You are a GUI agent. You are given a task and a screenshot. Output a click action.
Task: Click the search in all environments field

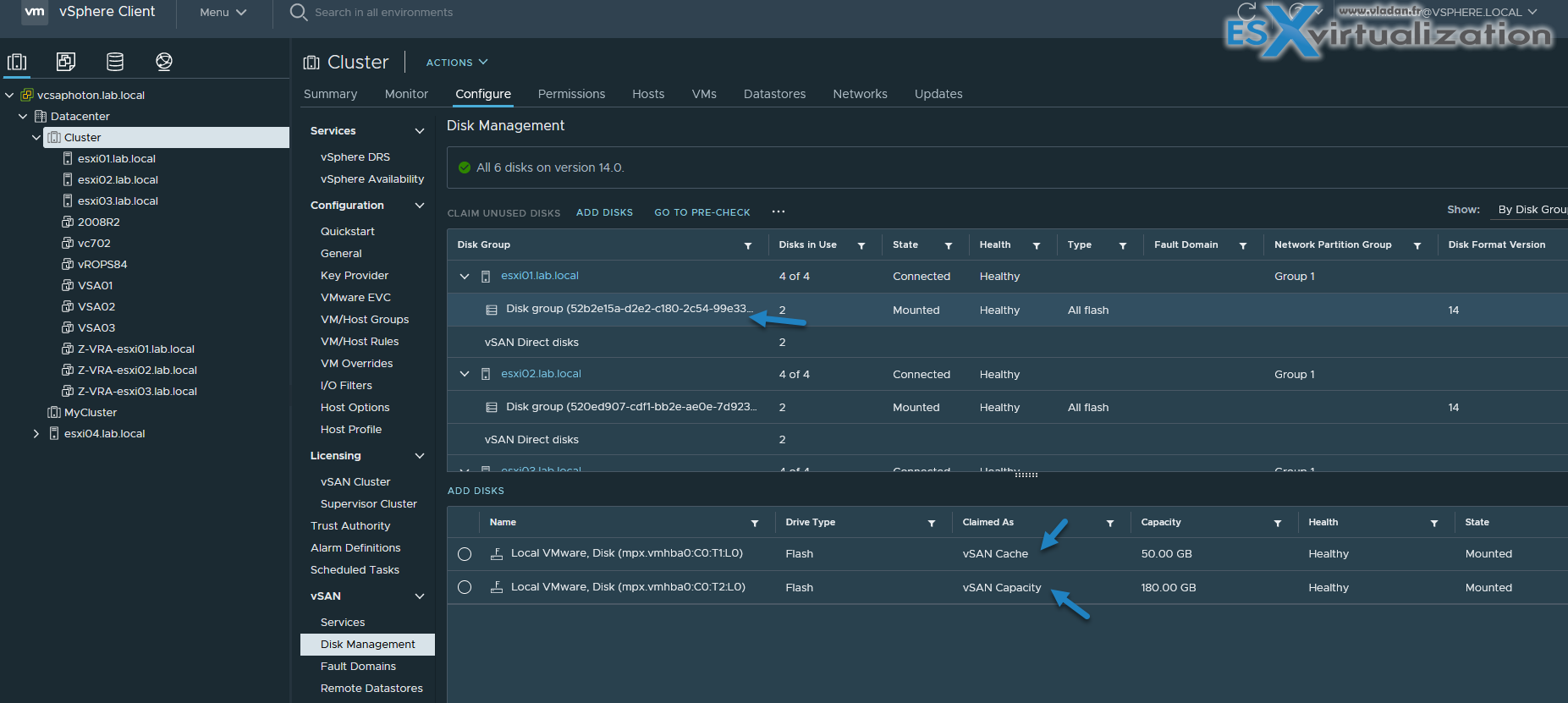pyautogui.click(x=383, y=12)
